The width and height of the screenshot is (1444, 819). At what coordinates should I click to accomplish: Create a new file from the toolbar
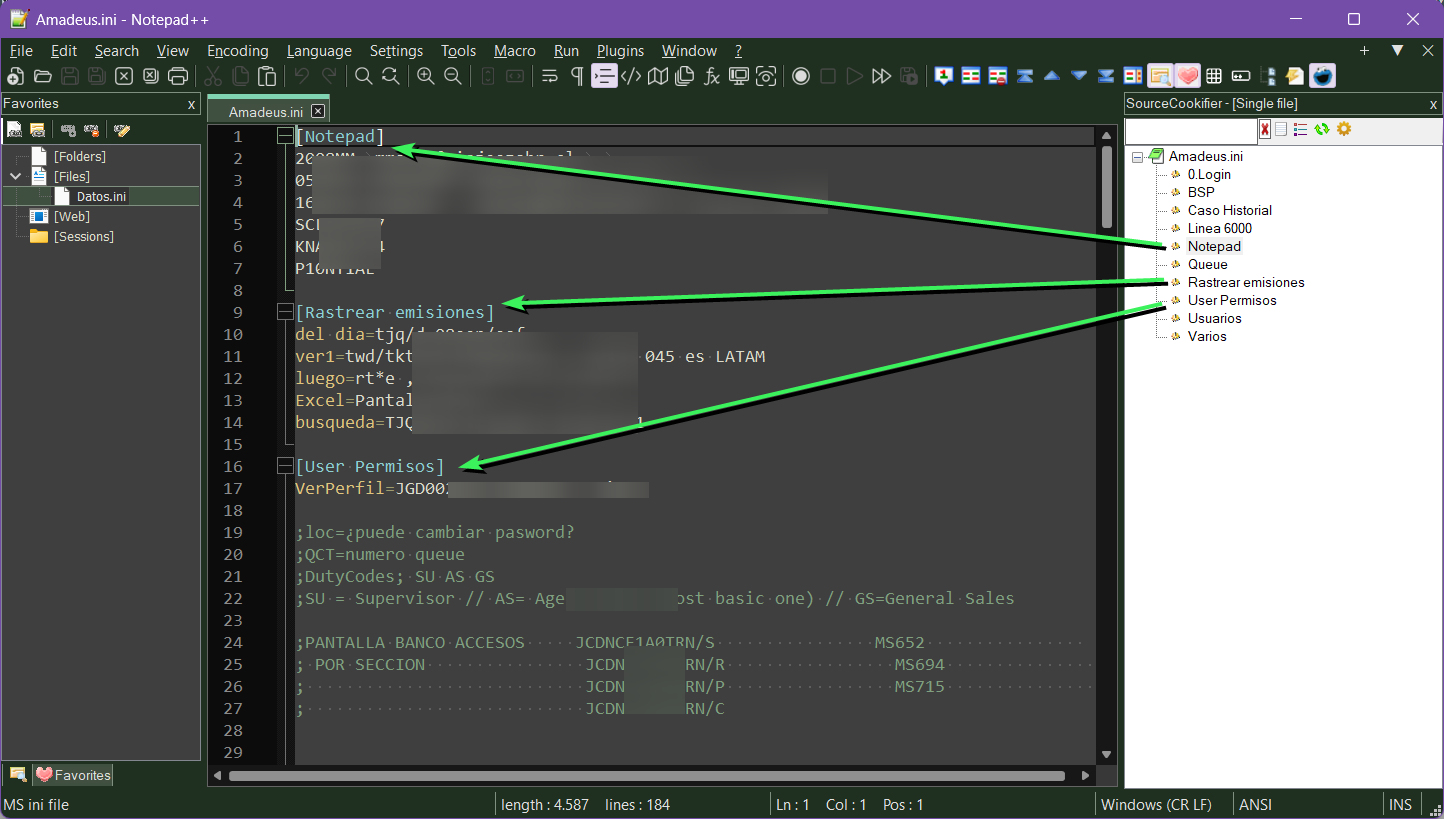click(x=15, y=76)
